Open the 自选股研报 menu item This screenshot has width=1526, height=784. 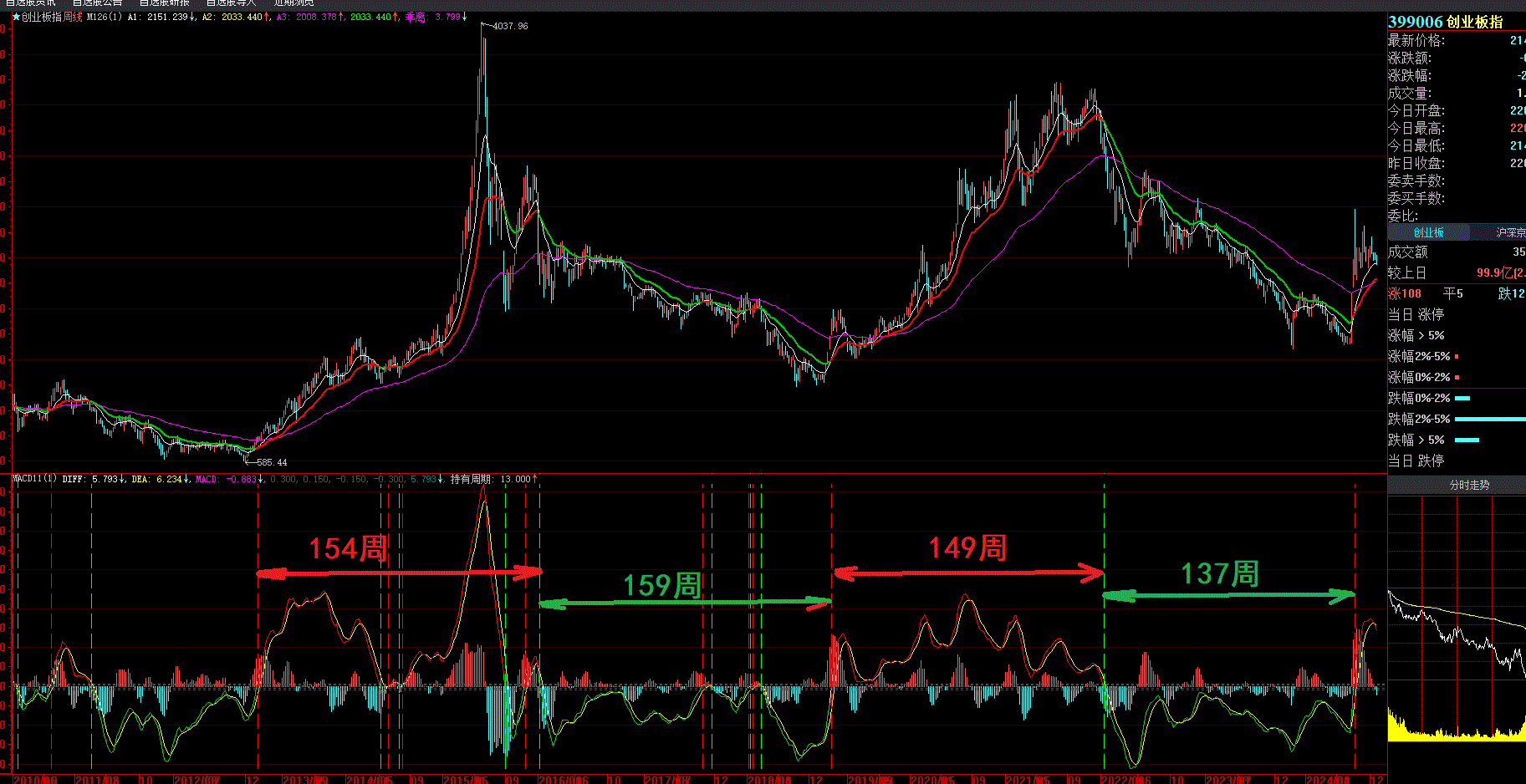pyautogui.click(x=165, y=3)
